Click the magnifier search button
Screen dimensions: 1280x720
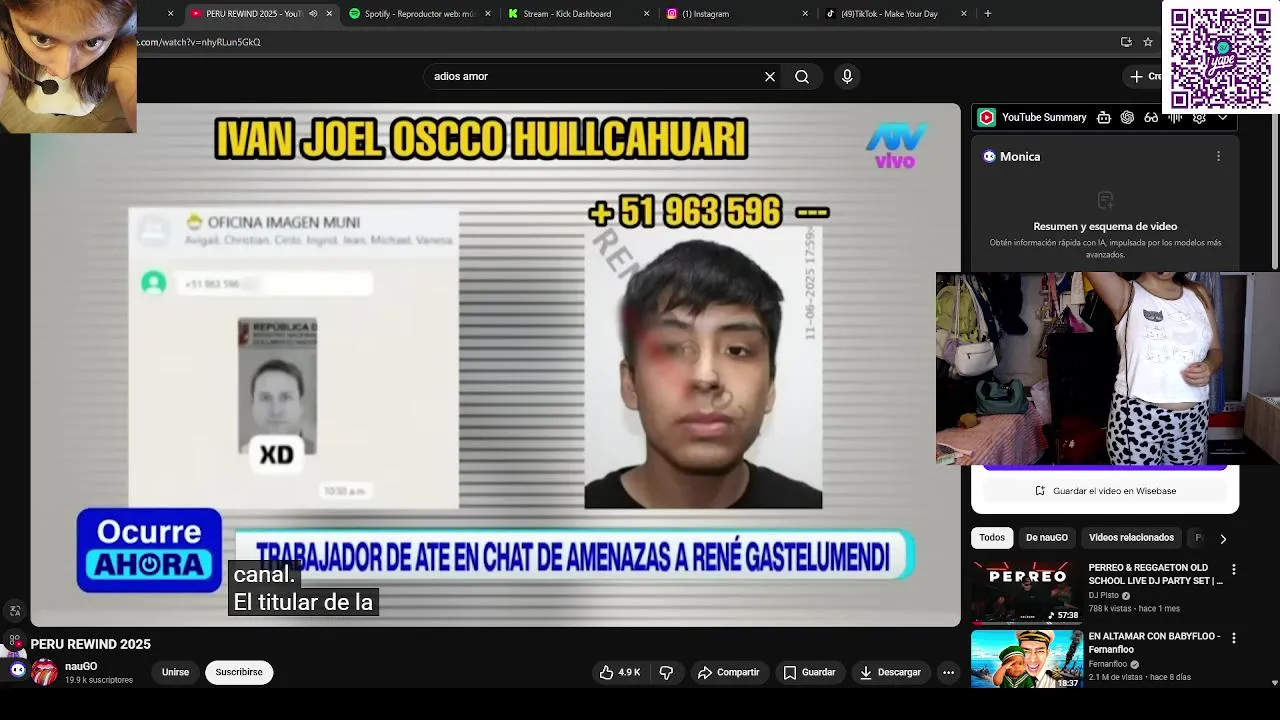802,76
